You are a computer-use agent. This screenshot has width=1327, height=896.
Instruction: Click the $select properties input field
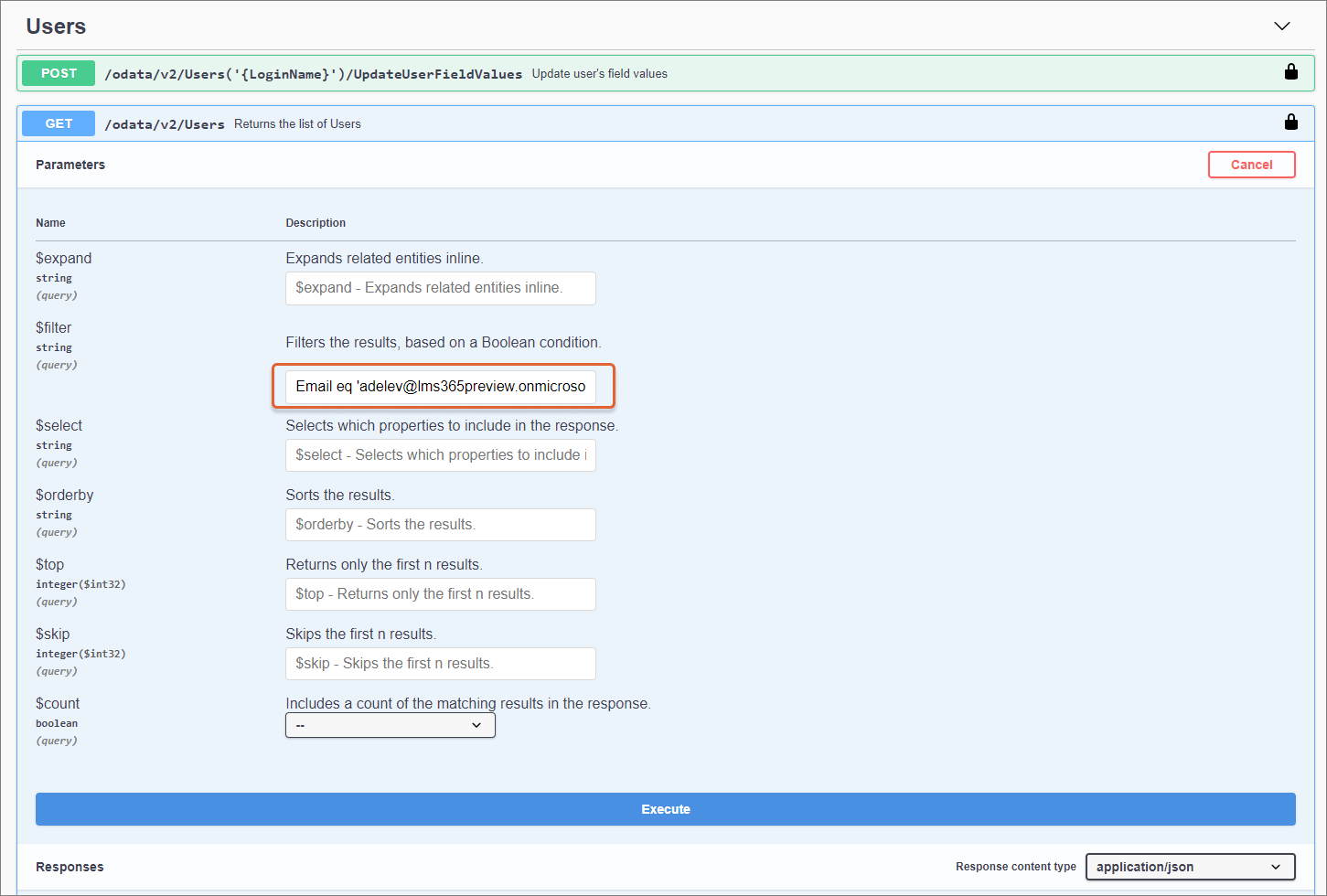[440, 455]
